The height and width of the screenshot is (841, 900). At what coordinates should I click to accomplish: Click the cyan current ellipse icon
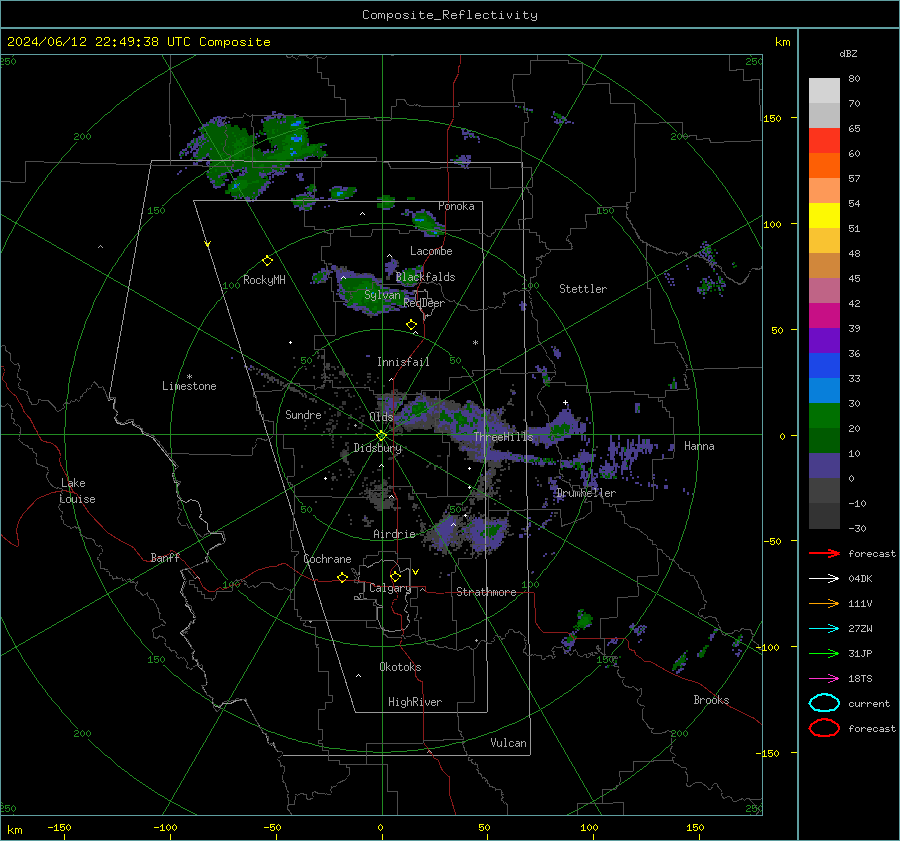[x=824, y=703]
